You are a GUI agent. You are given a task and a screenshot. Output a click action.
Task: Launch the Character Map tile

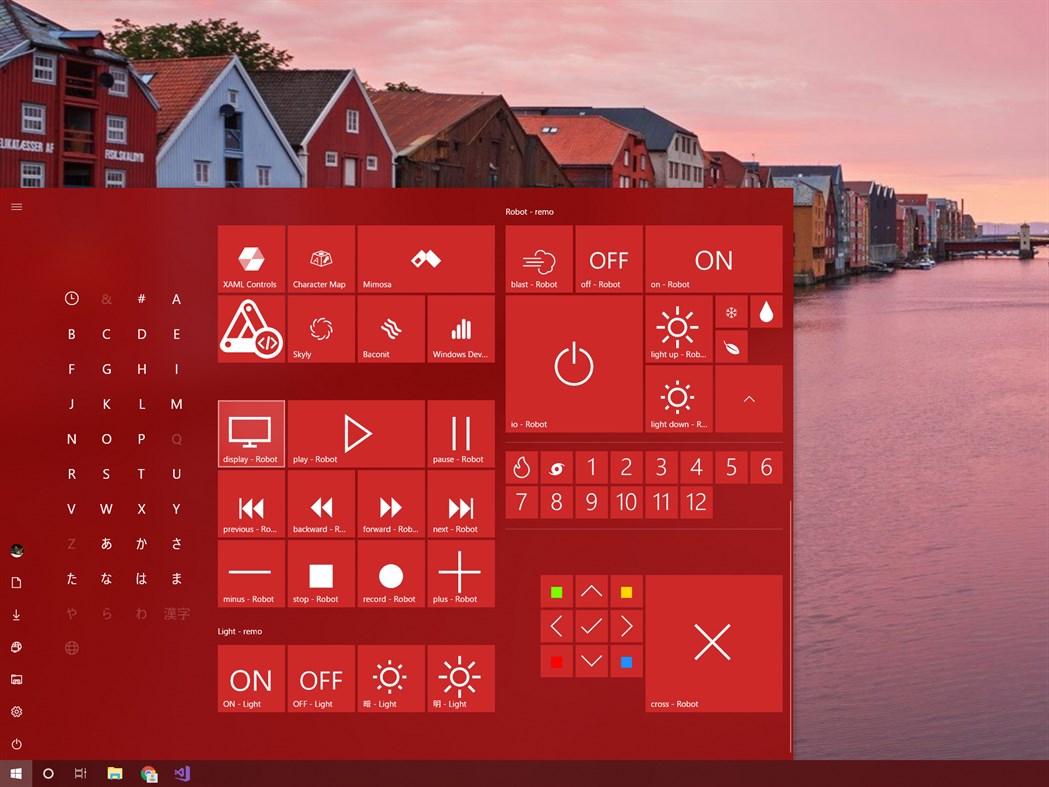coord(321,258)
